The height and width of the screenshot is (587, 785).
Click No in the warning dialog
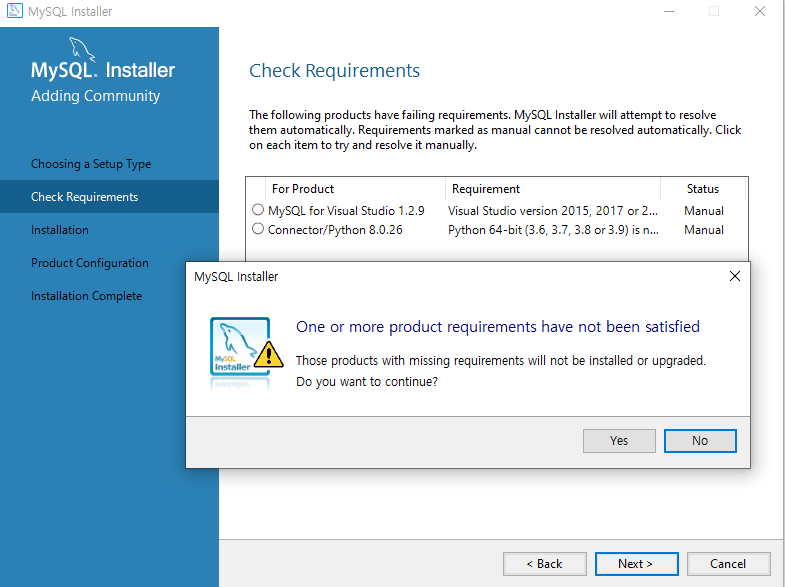pyautogui.click(x=700, y=441)
